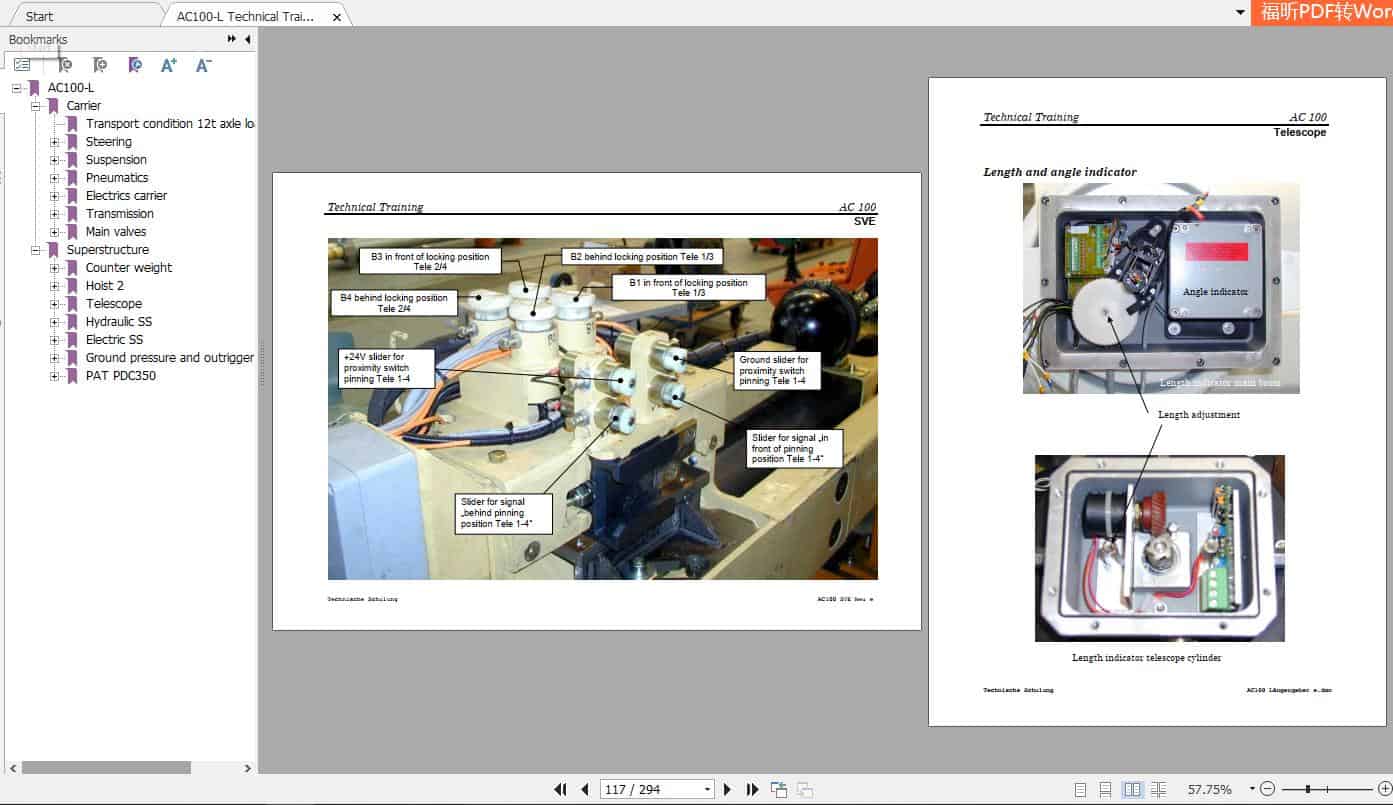
Task: Go to the next page
Action: 727,789
